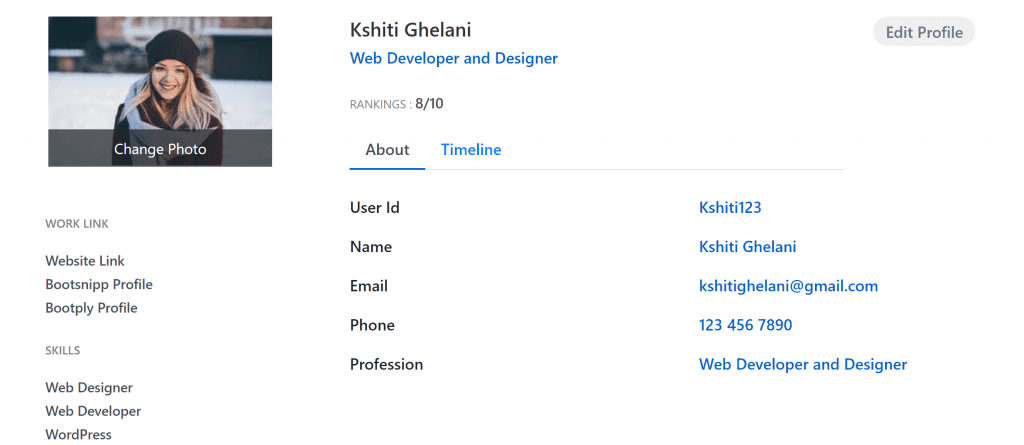Click the Edit Profile button
This screenshot has height=445, width=1024.
pyautogui.click(x=923, y=32)
